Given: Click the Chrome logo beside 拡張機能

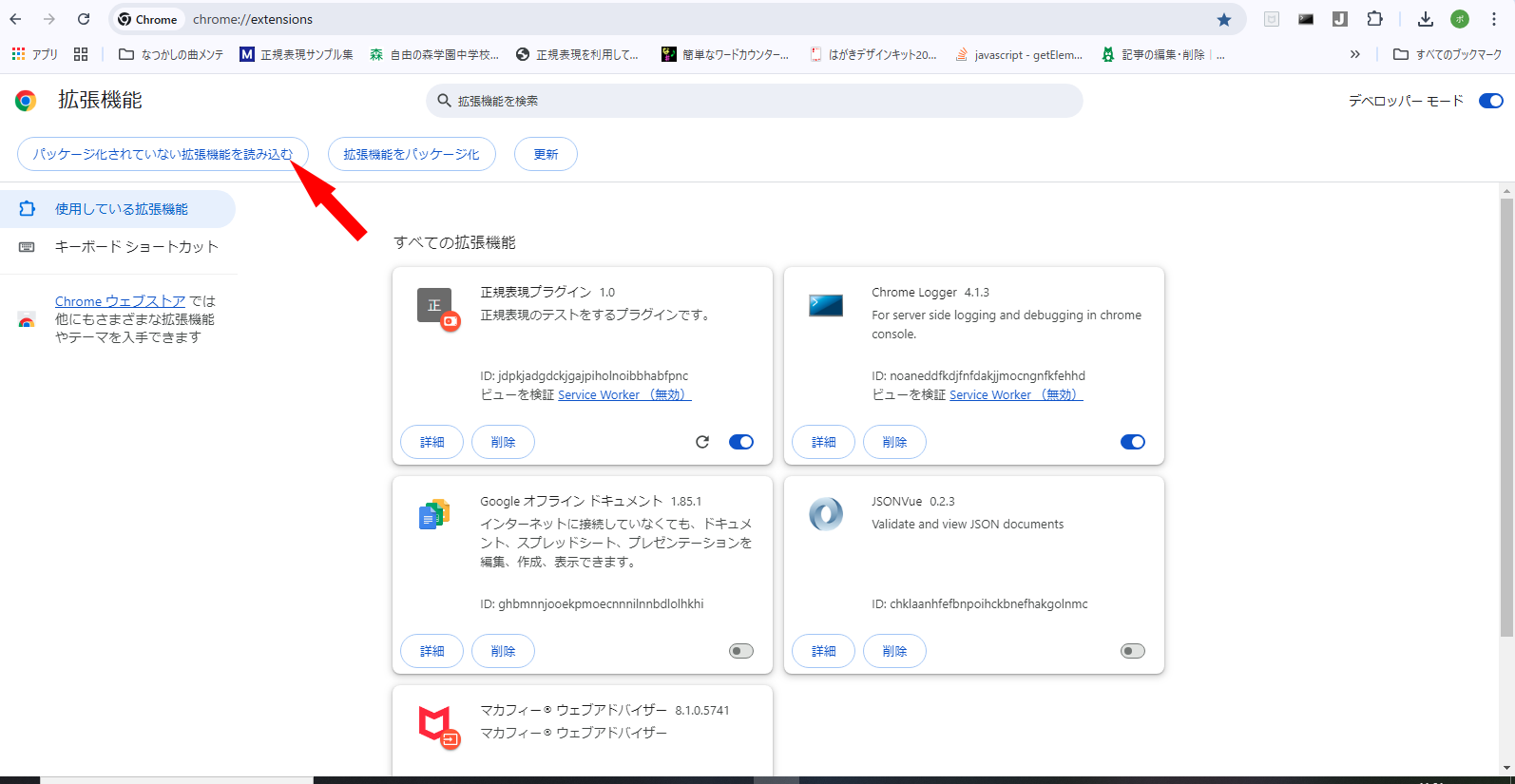Looking at the screenshot, I should tap(26, 101).
